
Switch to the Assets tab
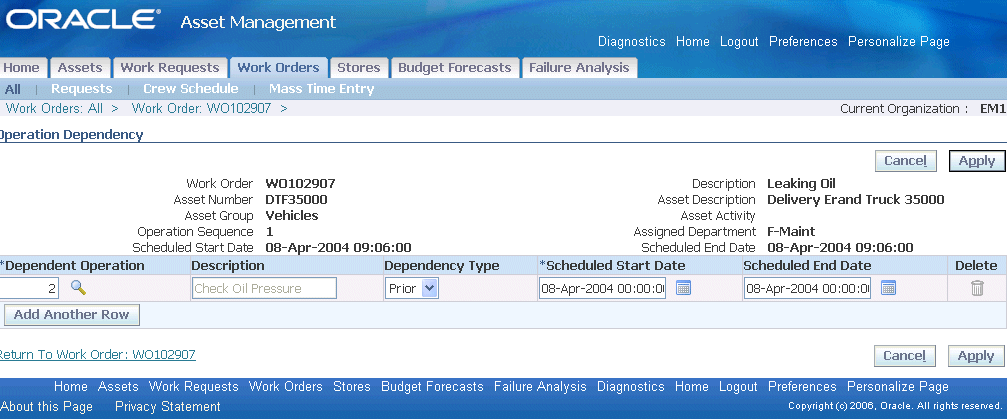80,67
